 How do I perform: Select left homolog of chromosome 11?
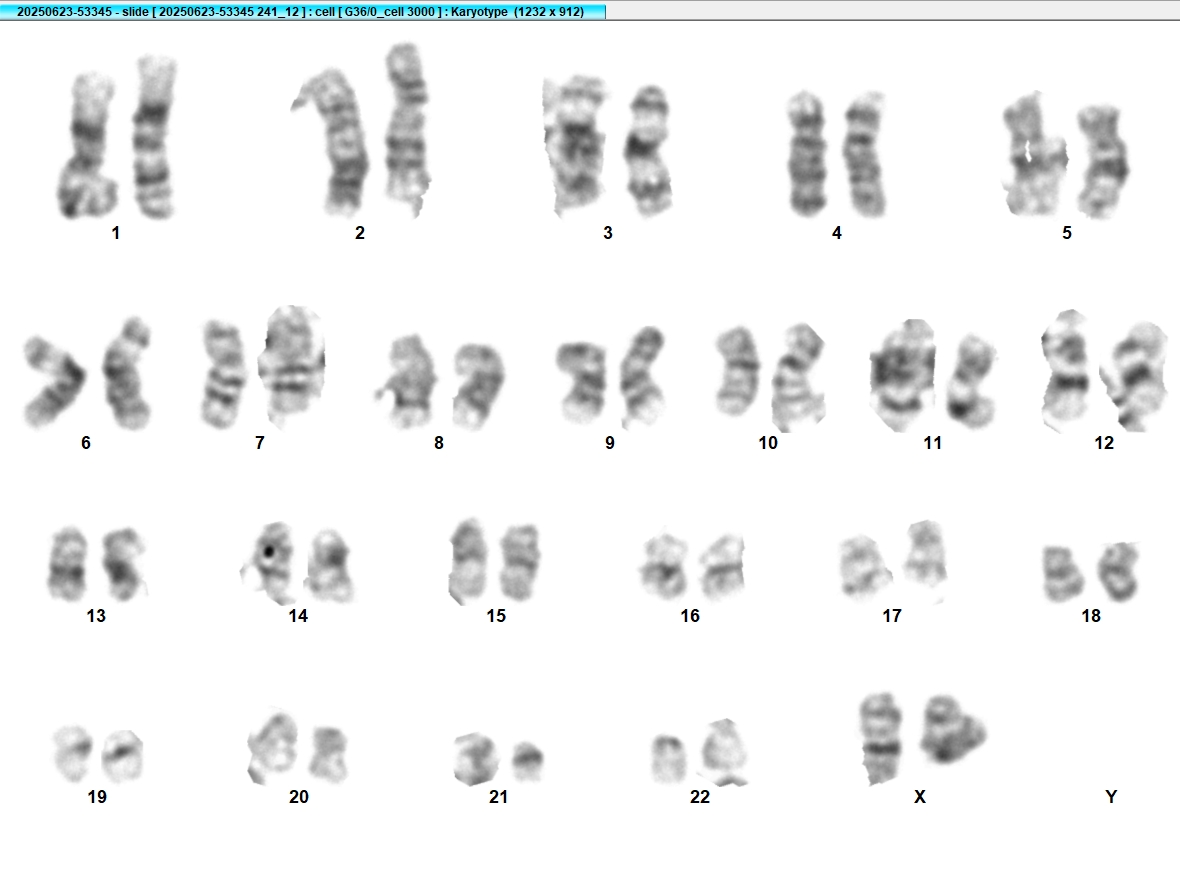[x=902, y=375]
